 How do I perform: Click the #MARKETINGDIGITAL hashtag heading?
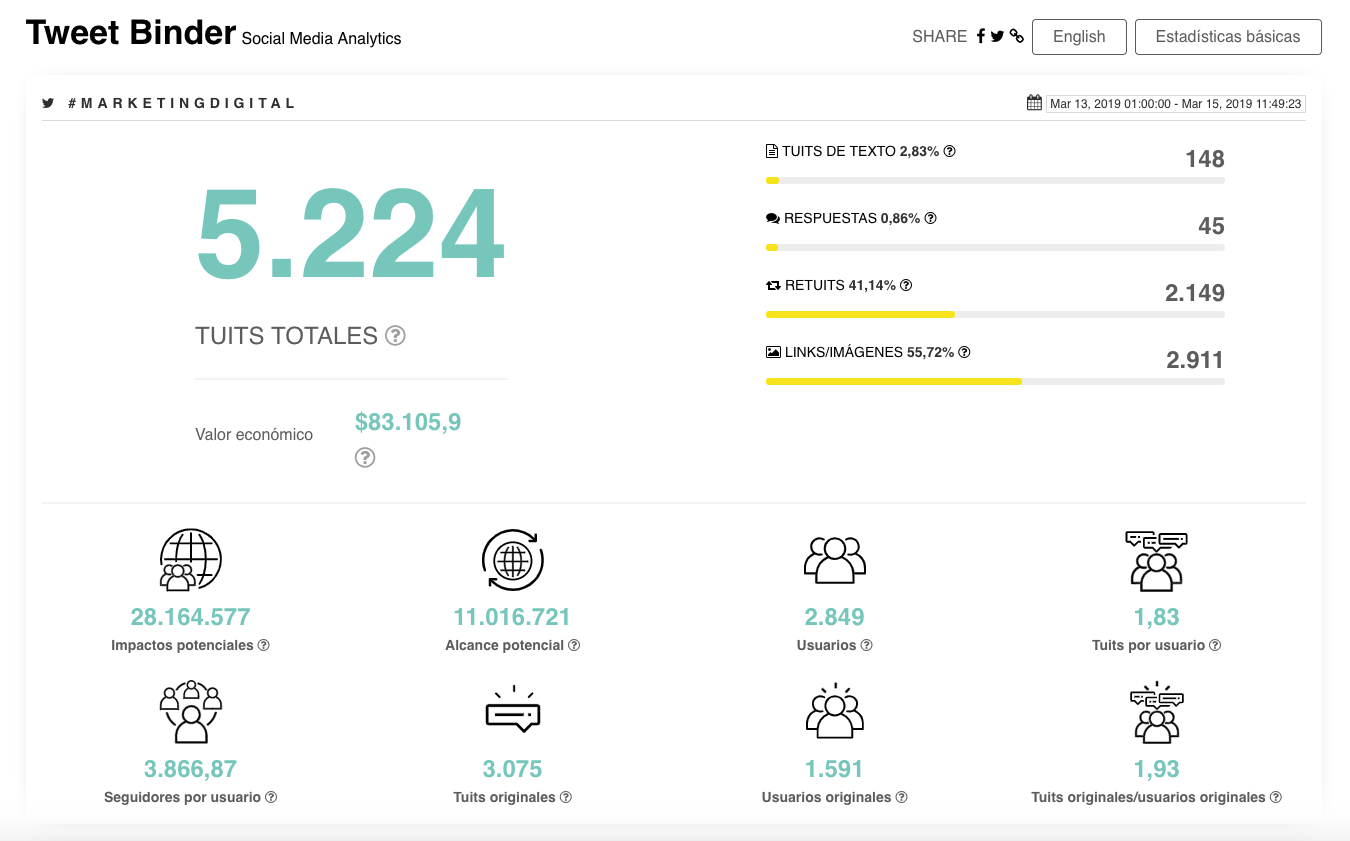click(181, 103)
